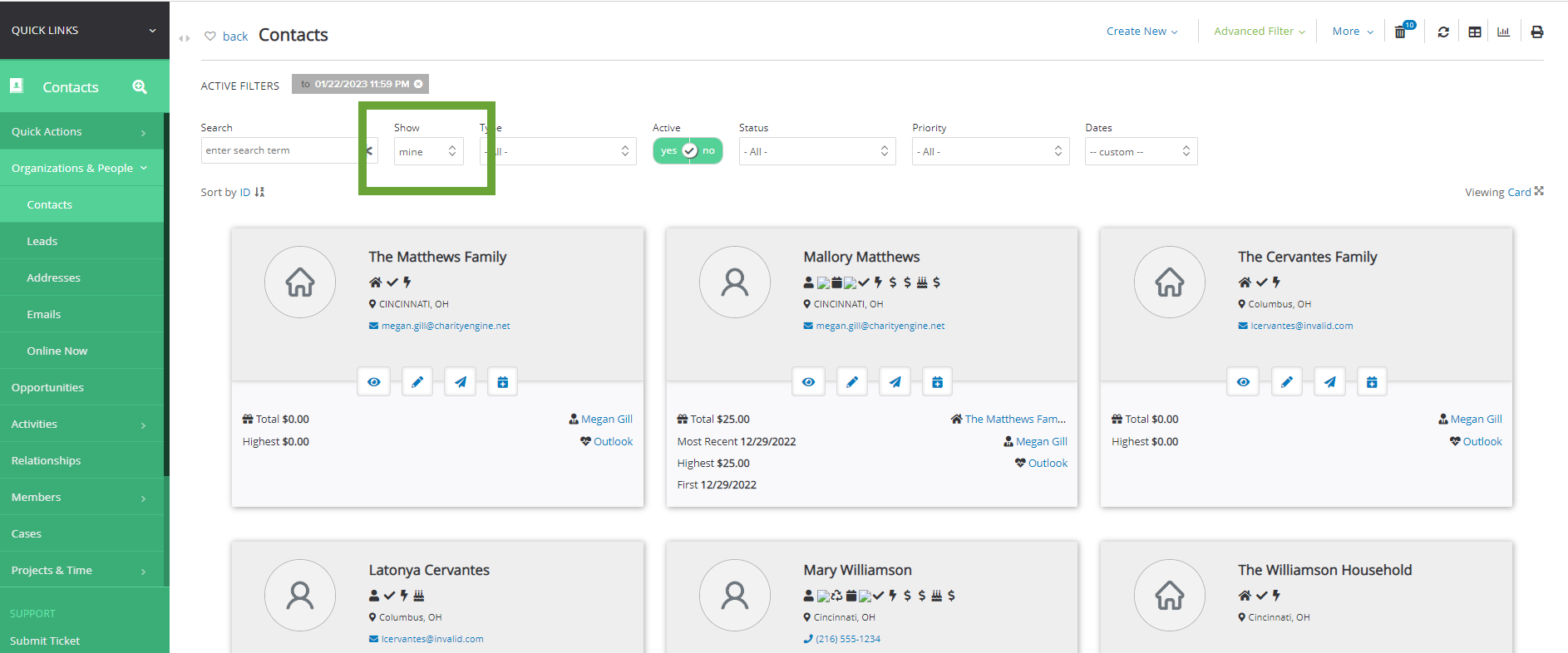Viewport: 1568px width, 653px height.
Task: Expand Projects & Time in sidebar
Action: (81, 570)
